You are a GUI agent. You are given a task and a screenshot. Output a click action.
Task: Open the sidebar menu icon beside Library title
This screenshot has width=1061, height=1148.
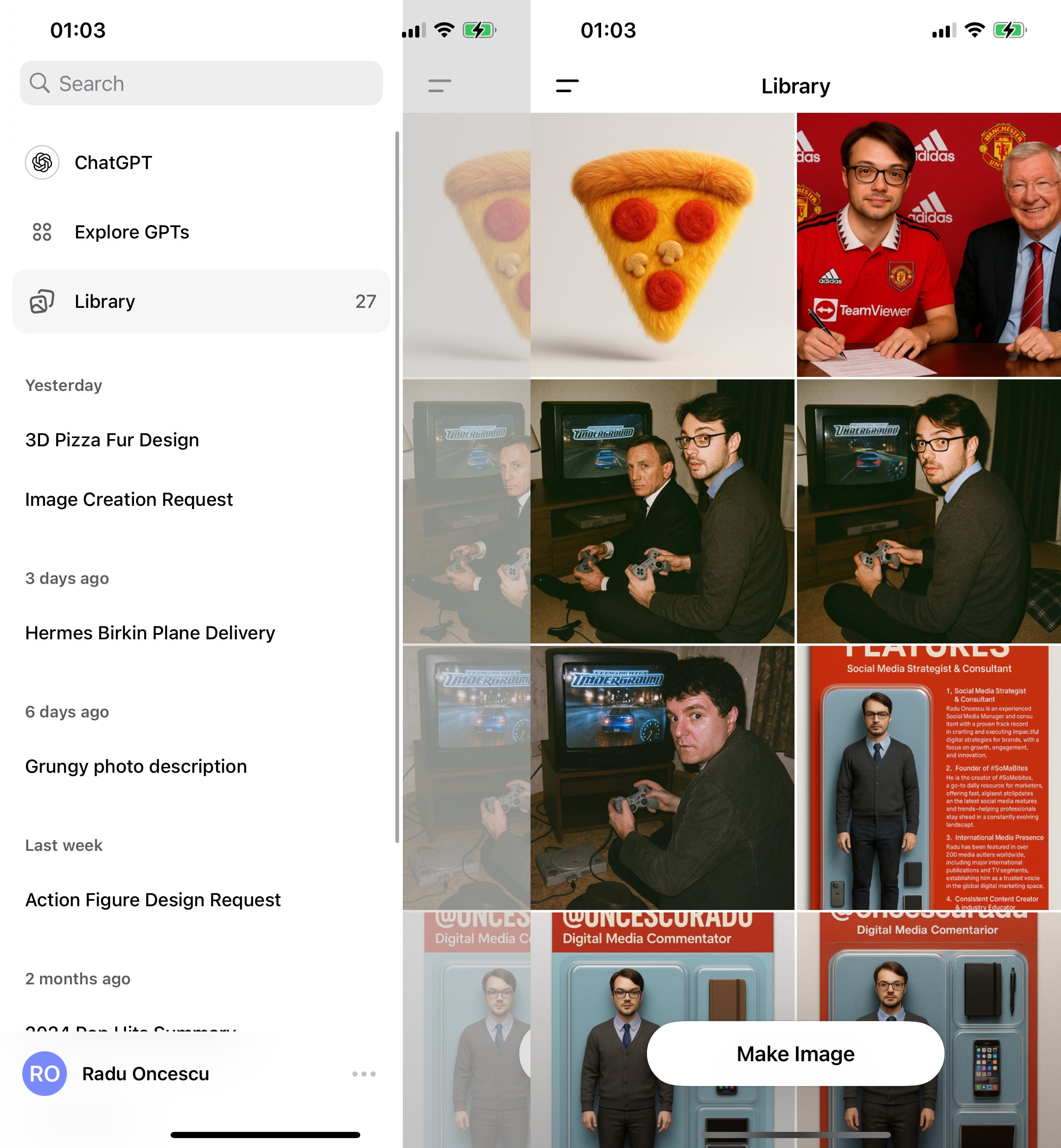coord(567,86)
